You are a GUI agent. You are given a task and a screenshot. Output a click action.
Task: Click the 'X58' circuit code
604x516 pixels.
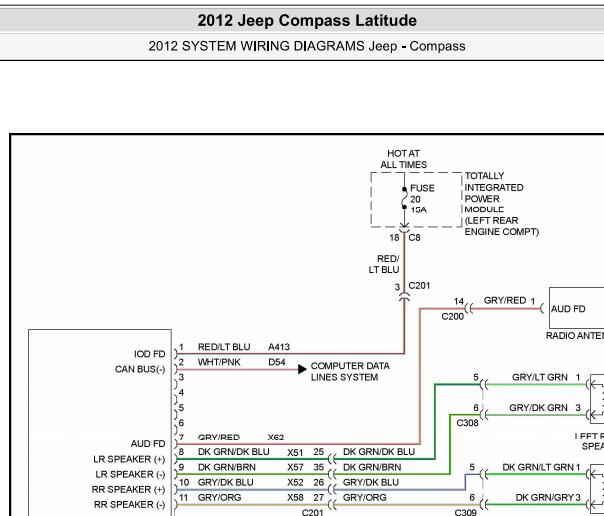(295, 498)
